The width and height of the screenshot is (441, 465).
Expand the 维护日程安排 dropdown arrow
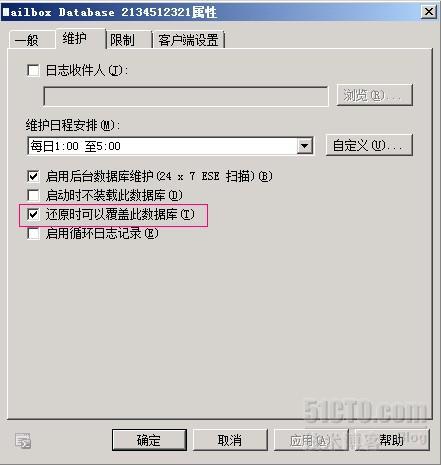tap(305, 146)
